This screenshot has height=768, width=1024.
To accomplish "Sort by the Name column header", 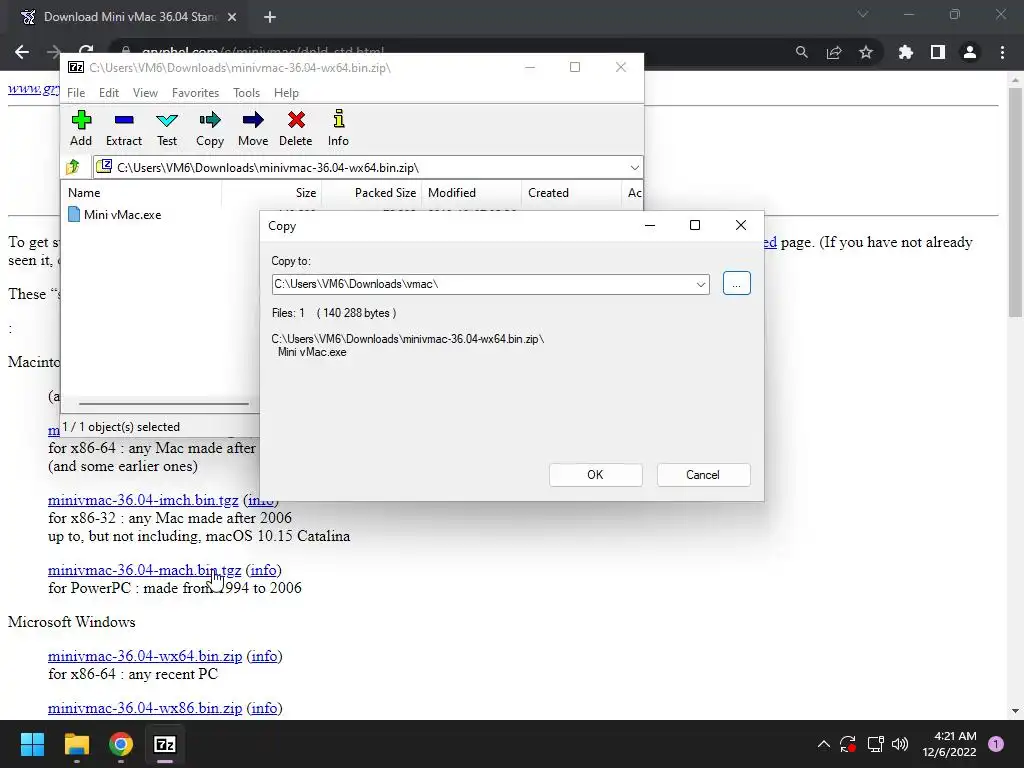I will [x=141, y=193].
